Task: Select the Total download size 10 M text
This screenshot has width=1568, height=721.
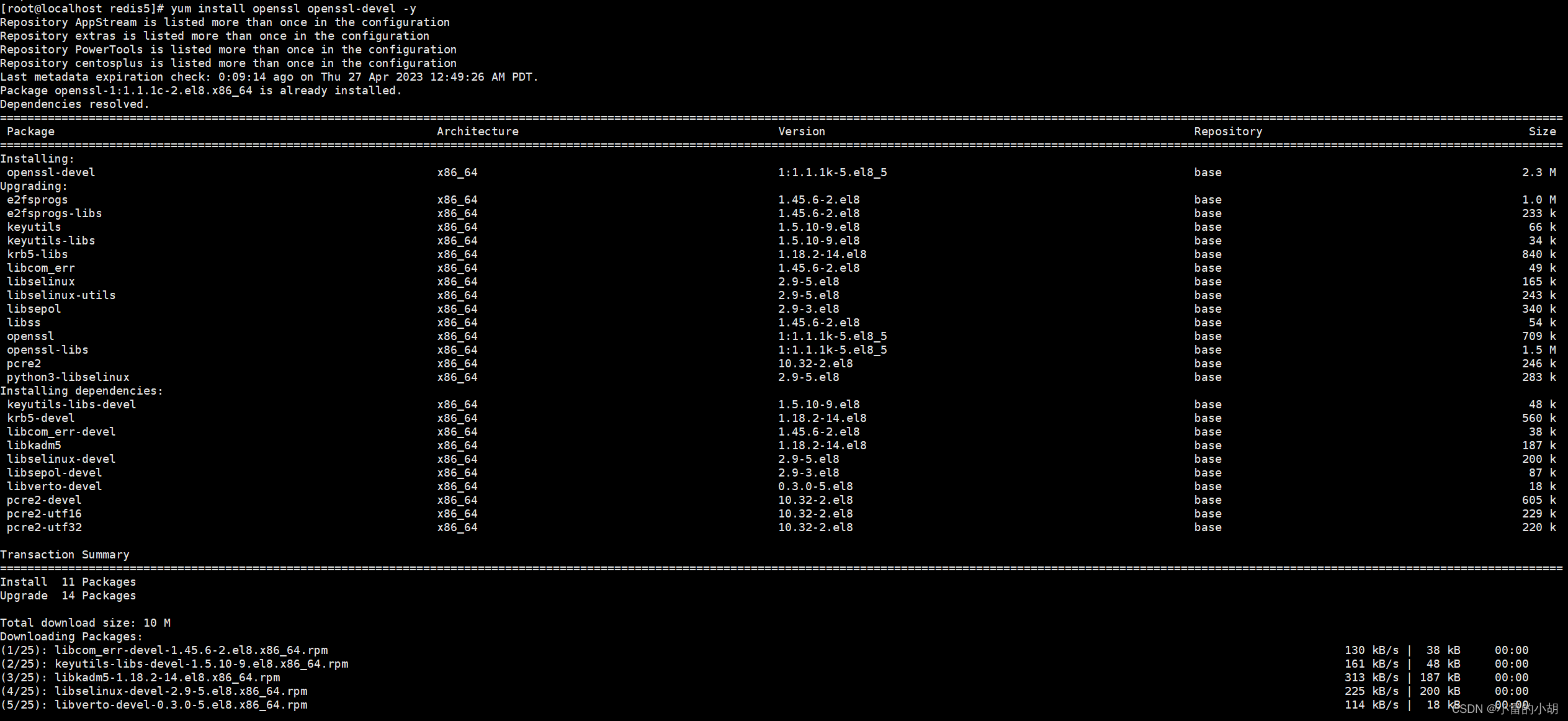Action: (86, 622)
